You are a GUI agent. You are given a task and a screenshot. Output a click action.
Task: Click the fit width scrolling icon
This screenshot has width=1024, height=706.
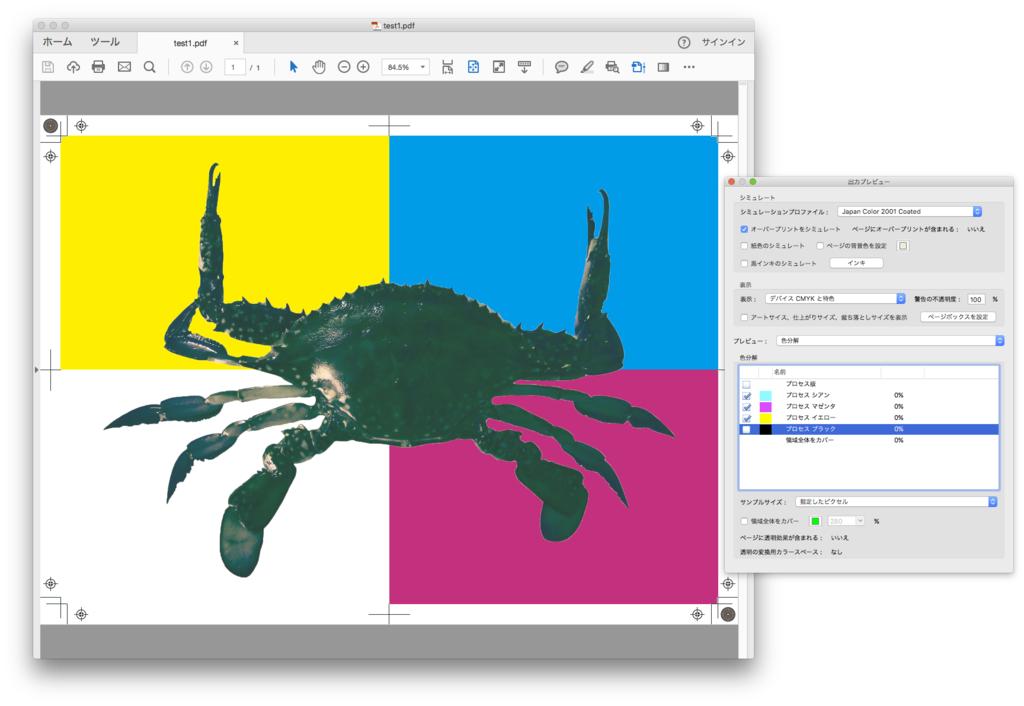coord(447,67)
